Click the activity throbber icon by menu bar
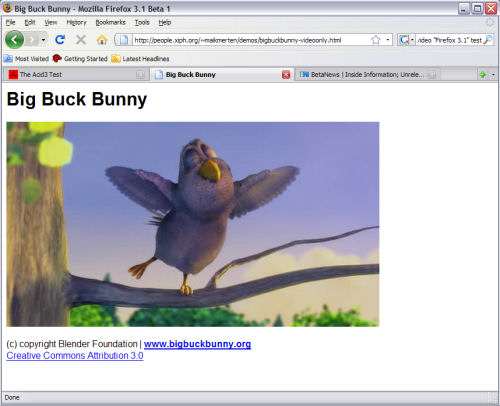Image resolution: width=500 pixels, height=406 pixels. click(x=490, y=22)
